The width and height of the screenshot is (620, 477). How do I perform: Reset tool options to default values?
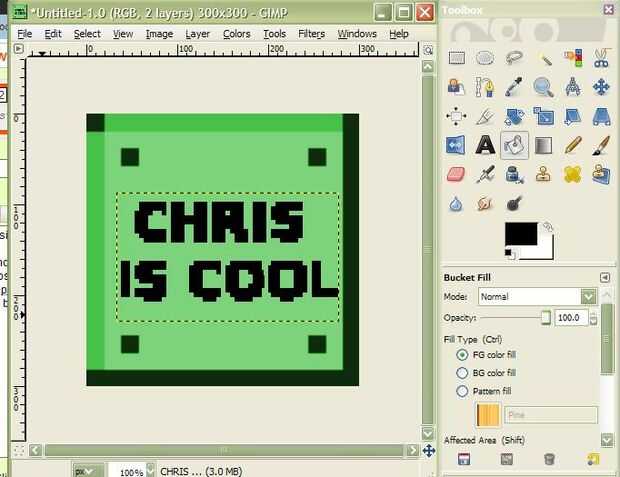[593, 459]
